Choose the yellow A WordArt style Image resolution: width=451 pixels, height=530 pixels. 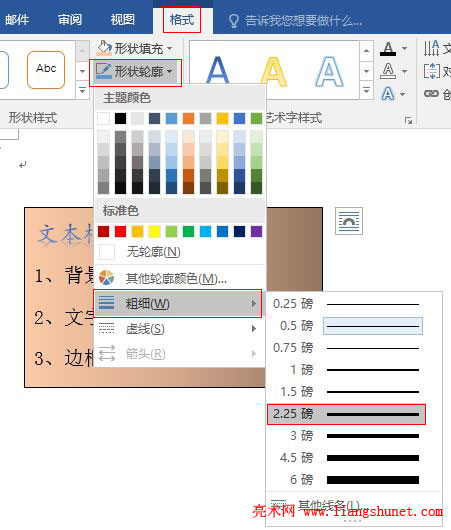pyautogui.click(x=273, y=71)
